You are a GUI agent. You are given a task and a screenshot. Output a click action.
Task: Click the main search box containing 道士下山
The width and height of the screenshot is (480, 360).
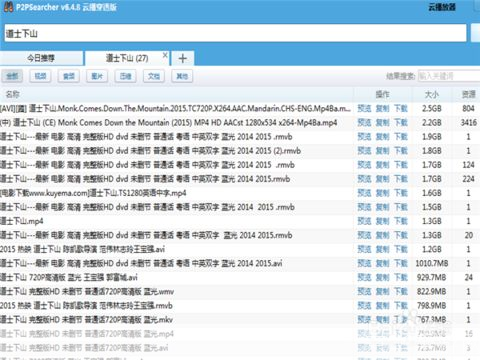click(x=235, y=33)
